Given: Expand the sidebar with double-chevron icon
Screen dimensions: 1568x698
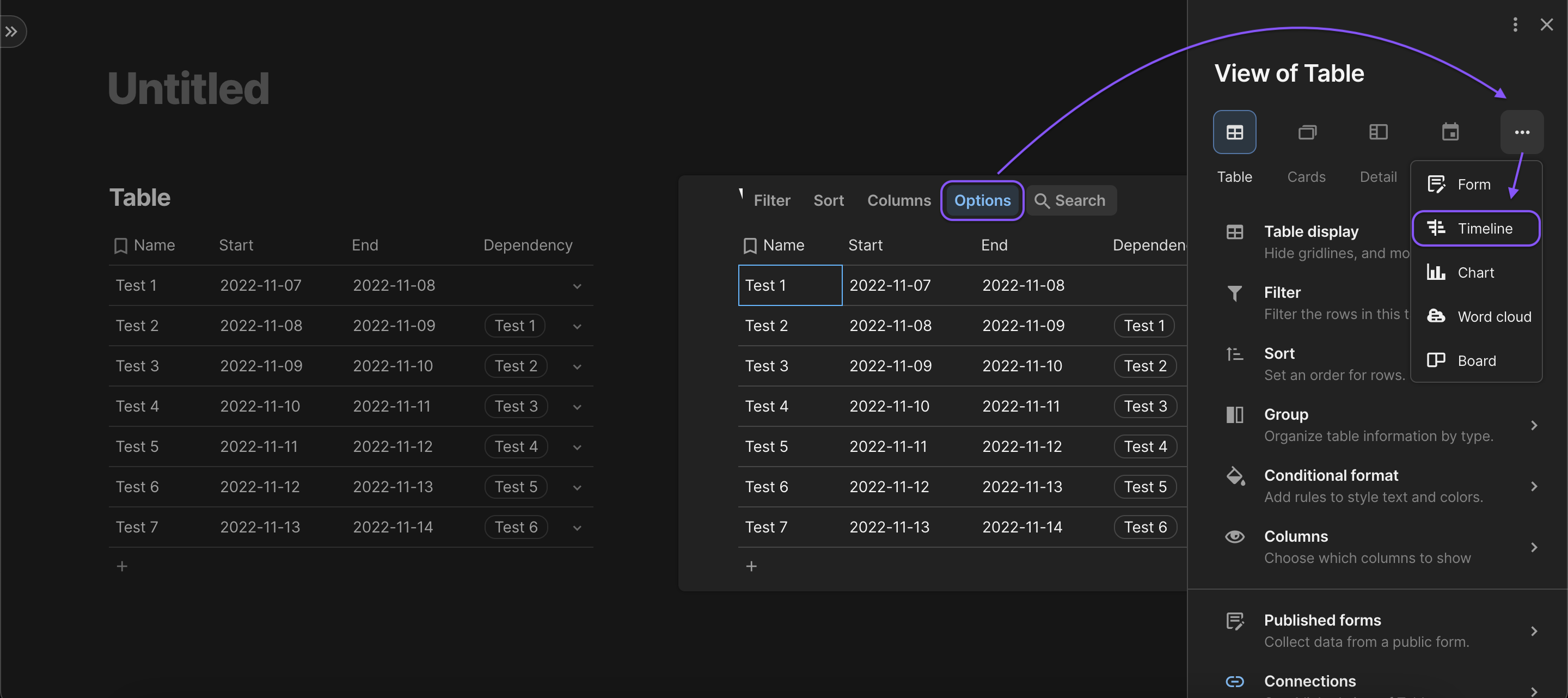Looking at the screenshot, I should (x=11, y=32).
